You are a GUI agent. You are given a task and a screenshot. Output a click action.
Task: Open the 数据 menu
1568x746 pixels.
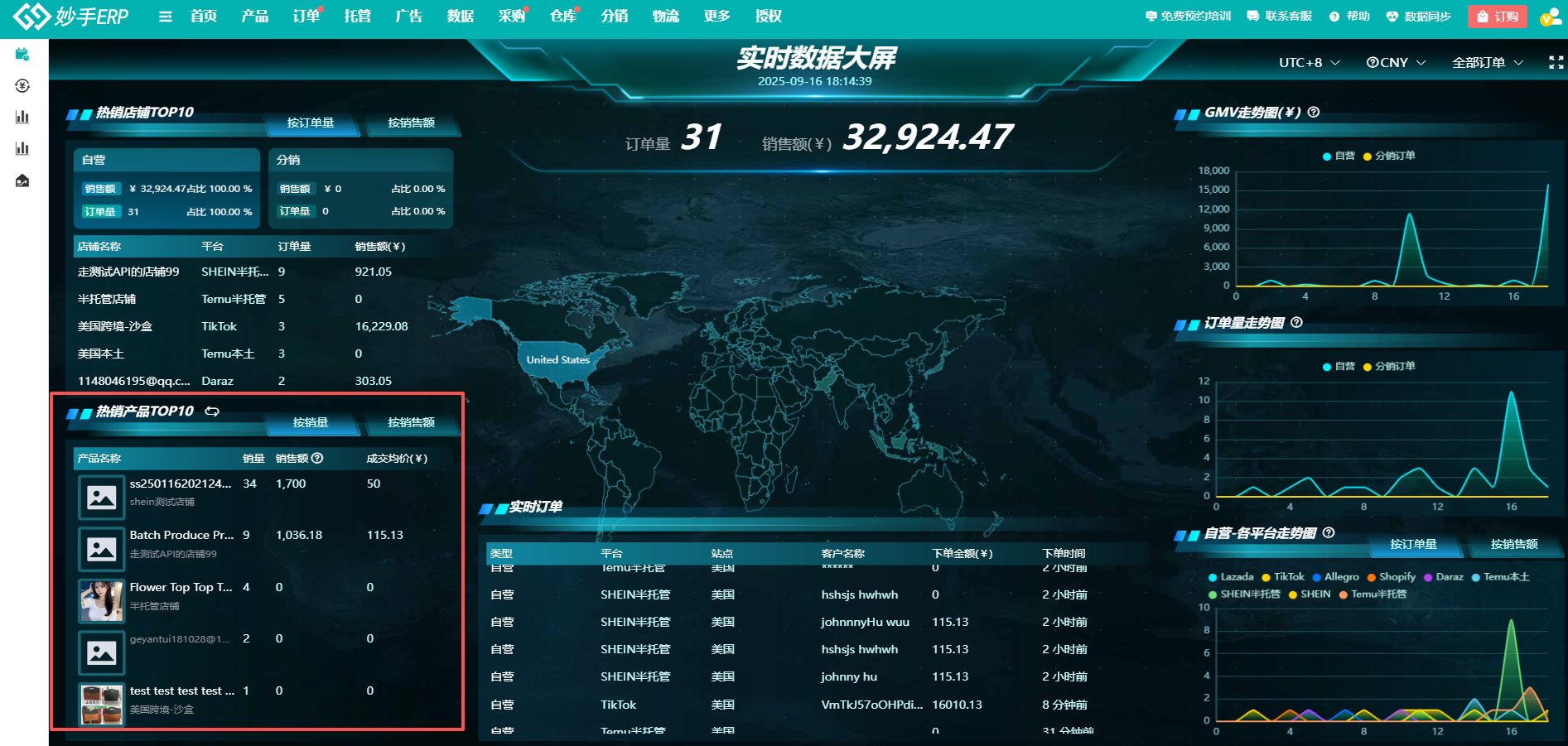[461, 17]
